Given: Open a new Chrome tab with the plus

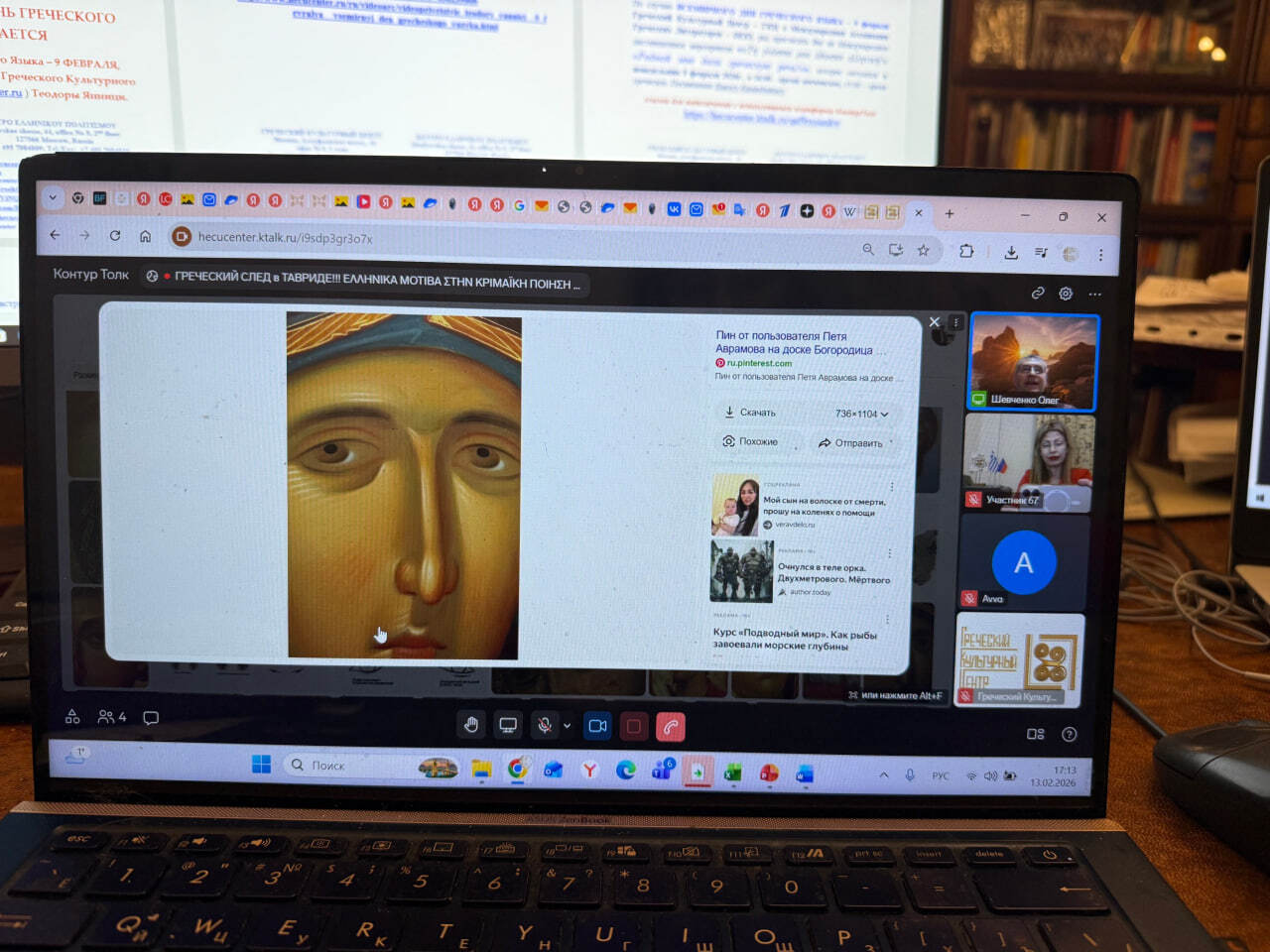Looking at the screenshot, I should pyautogui.click(x=950, y=213).
